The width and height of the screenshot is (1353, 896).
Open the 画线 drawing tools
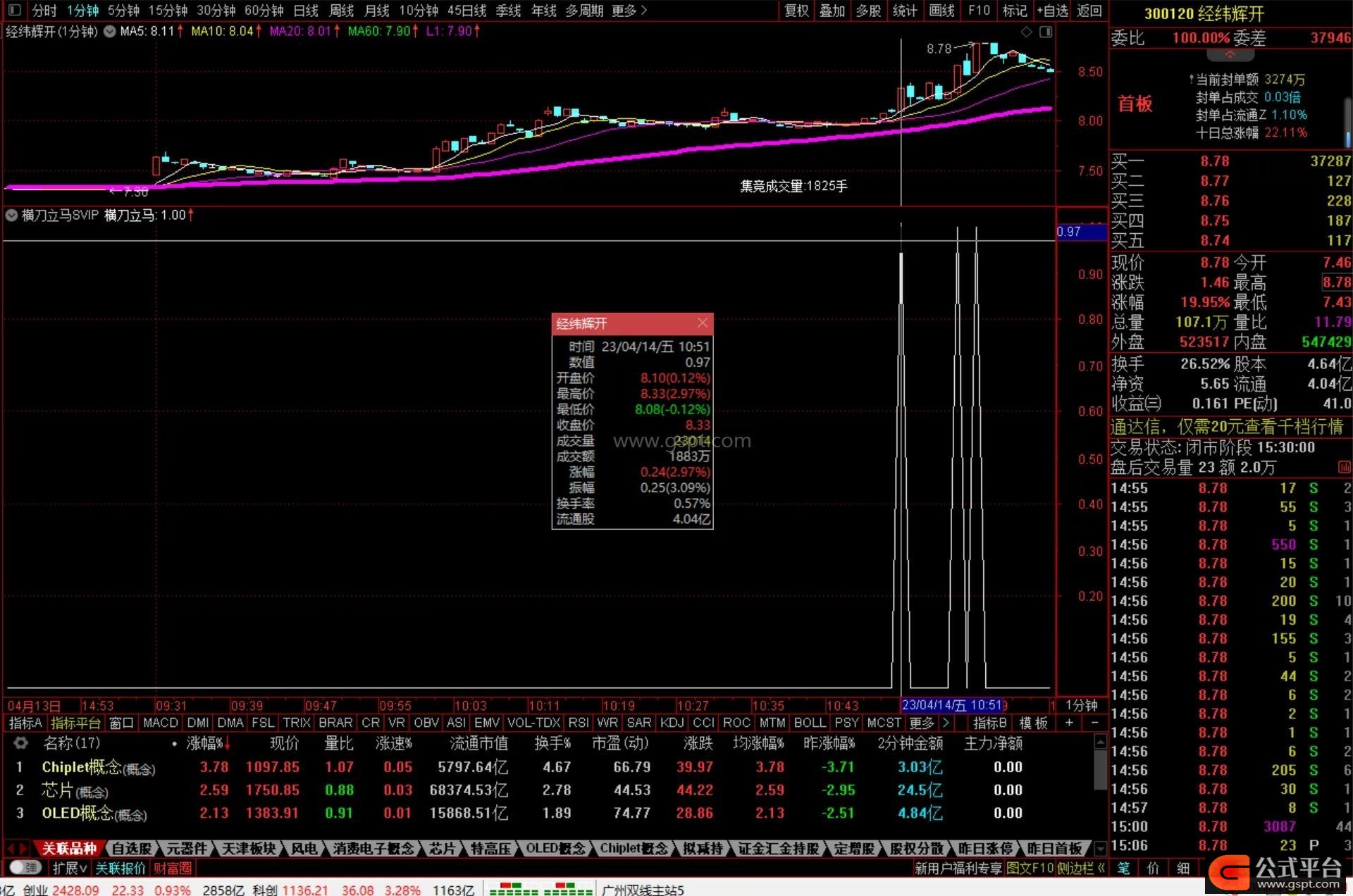(x=941, y=10)
